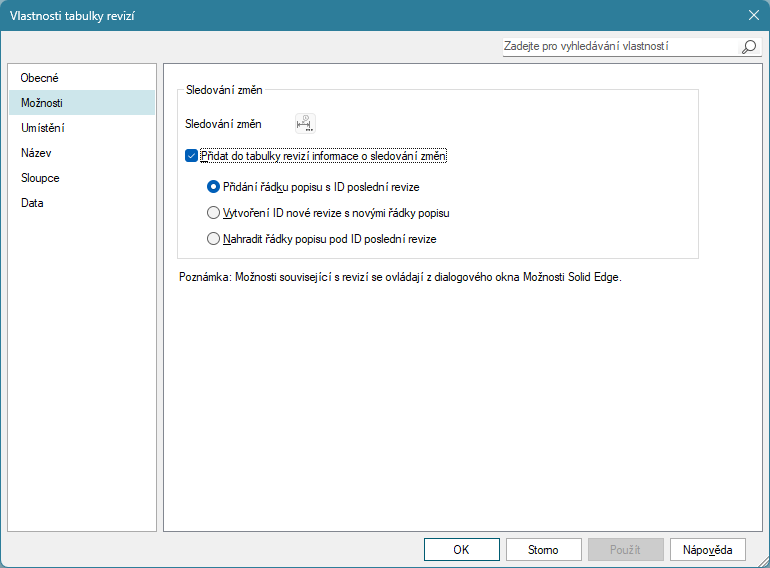Open the Obecné category
The width and height of the screenshot is (770, 568).
point(40,78)
